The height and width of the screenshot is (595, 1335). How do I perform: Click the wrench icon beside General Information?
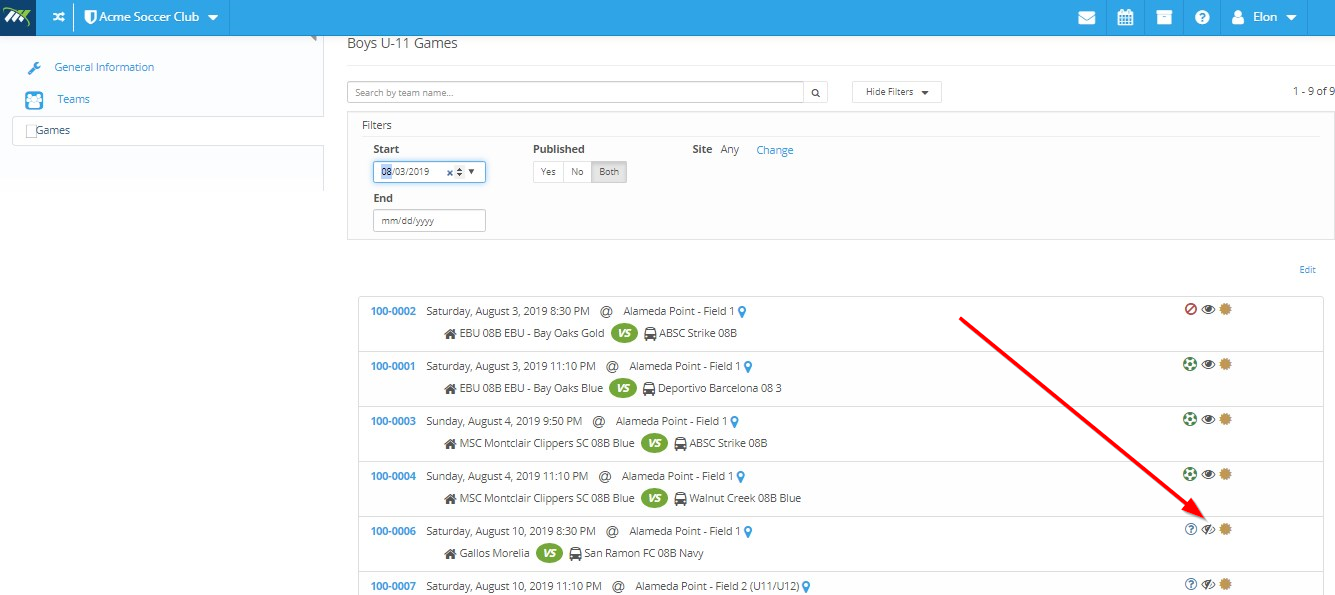click(x=33, y=68)
